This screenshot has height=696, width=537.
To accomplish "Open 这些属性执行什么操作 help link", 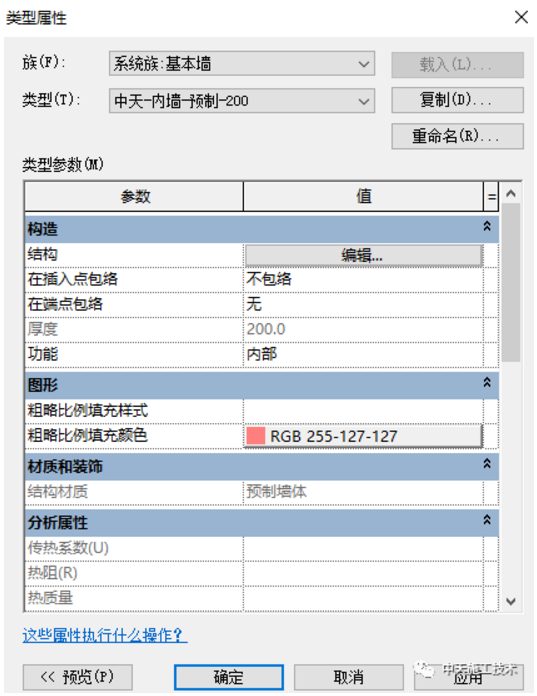I will 105,635.
